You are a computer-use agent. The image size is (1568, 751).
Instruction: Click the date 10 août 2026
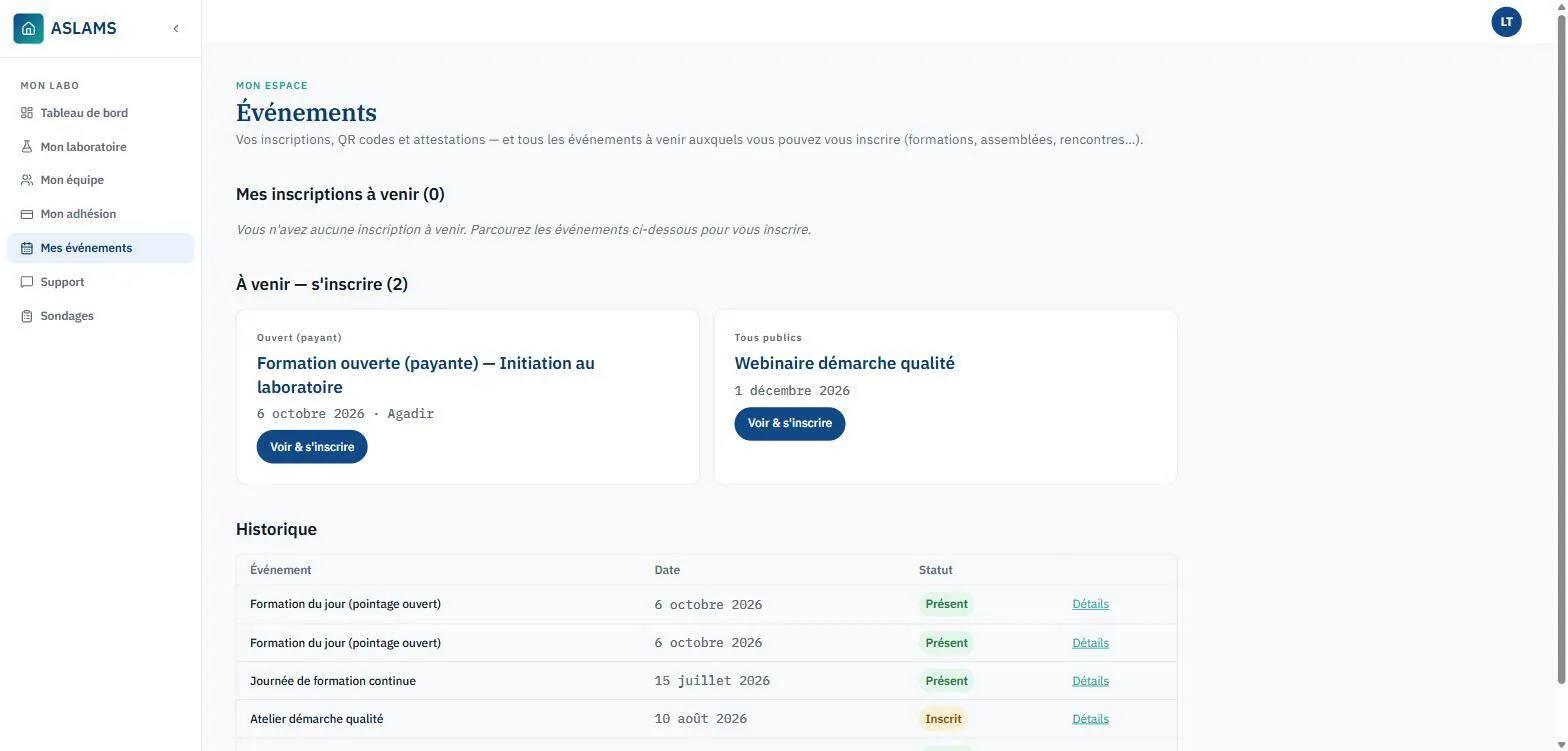point(700,719)
